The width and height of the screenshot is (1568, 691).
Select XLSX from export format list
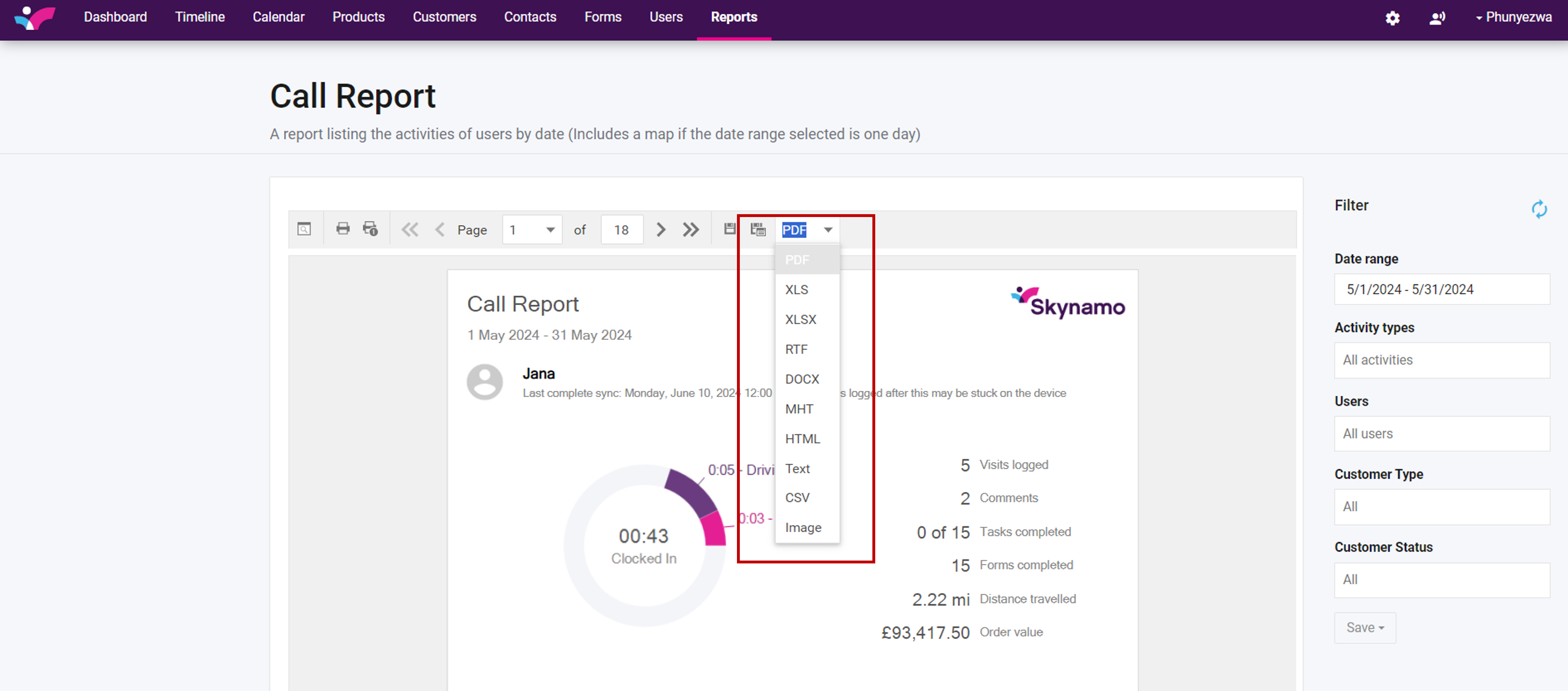(800, 320)
